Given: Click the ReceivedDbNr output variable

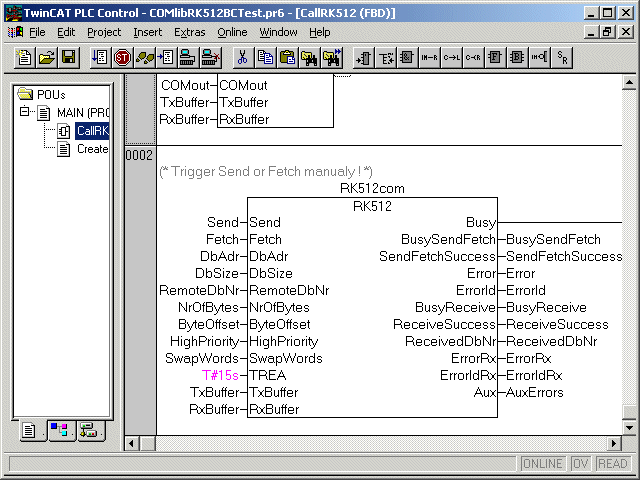Looking at the screenshot, I should click(551, 341).
